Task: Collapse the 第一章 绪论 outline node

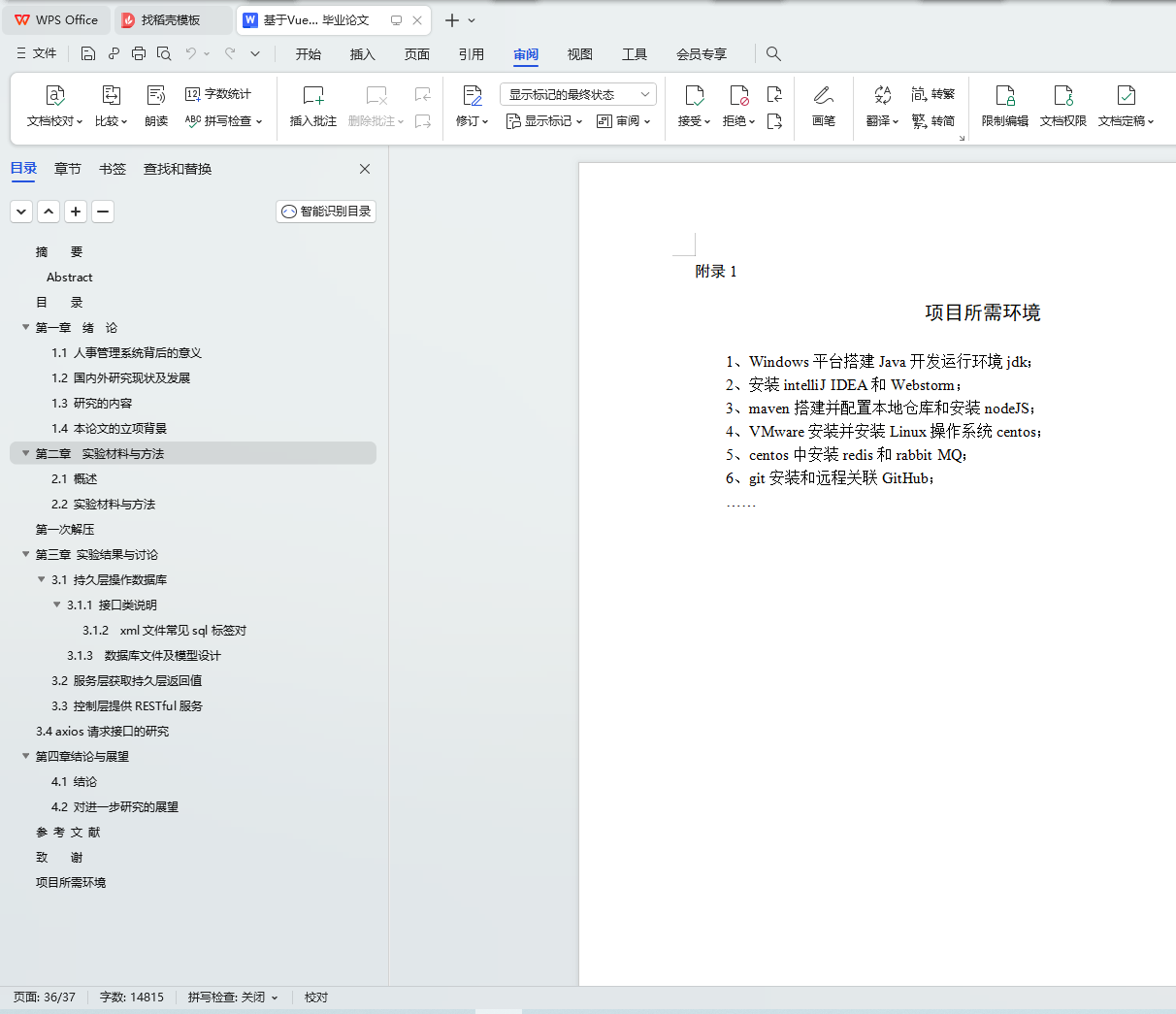Action: (26, 327)
